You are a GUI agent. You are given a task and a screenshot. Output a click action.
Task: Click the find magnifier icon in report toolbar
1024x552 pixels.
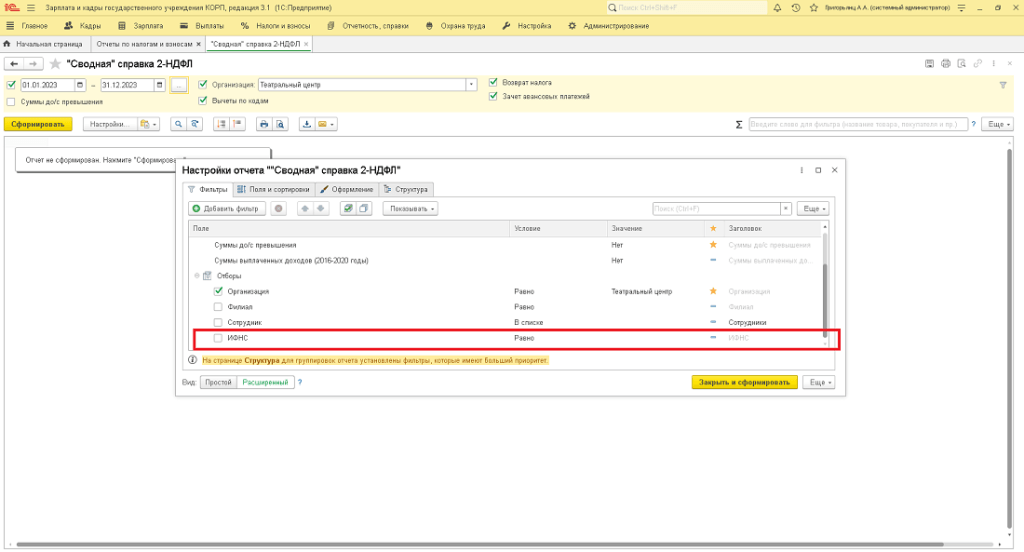tap(178, 125)
